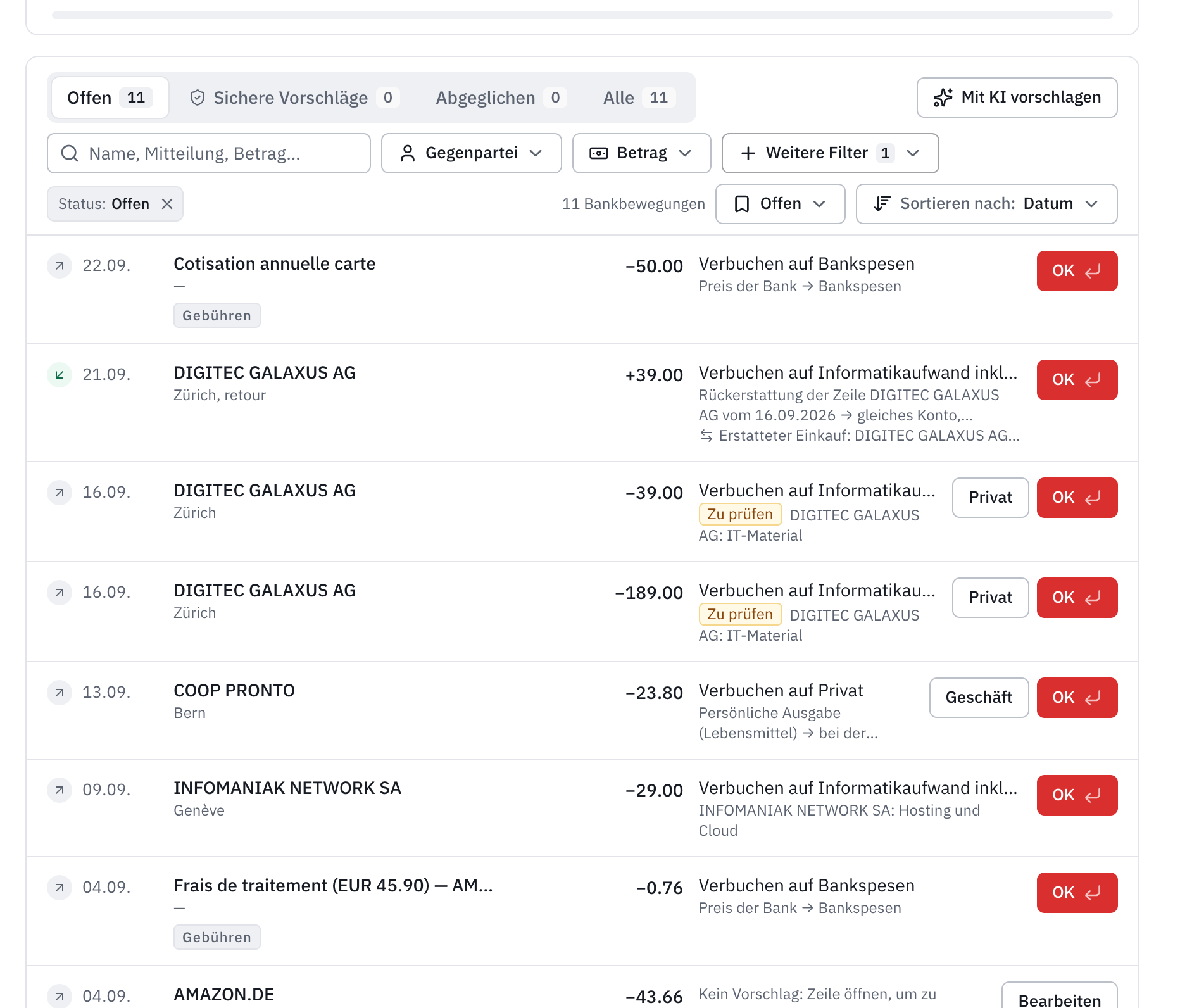Mark COOP PRONTO as Geschäft
Image resolution: width=1180 pixels, height=1008 pixels.
point(979,698)
